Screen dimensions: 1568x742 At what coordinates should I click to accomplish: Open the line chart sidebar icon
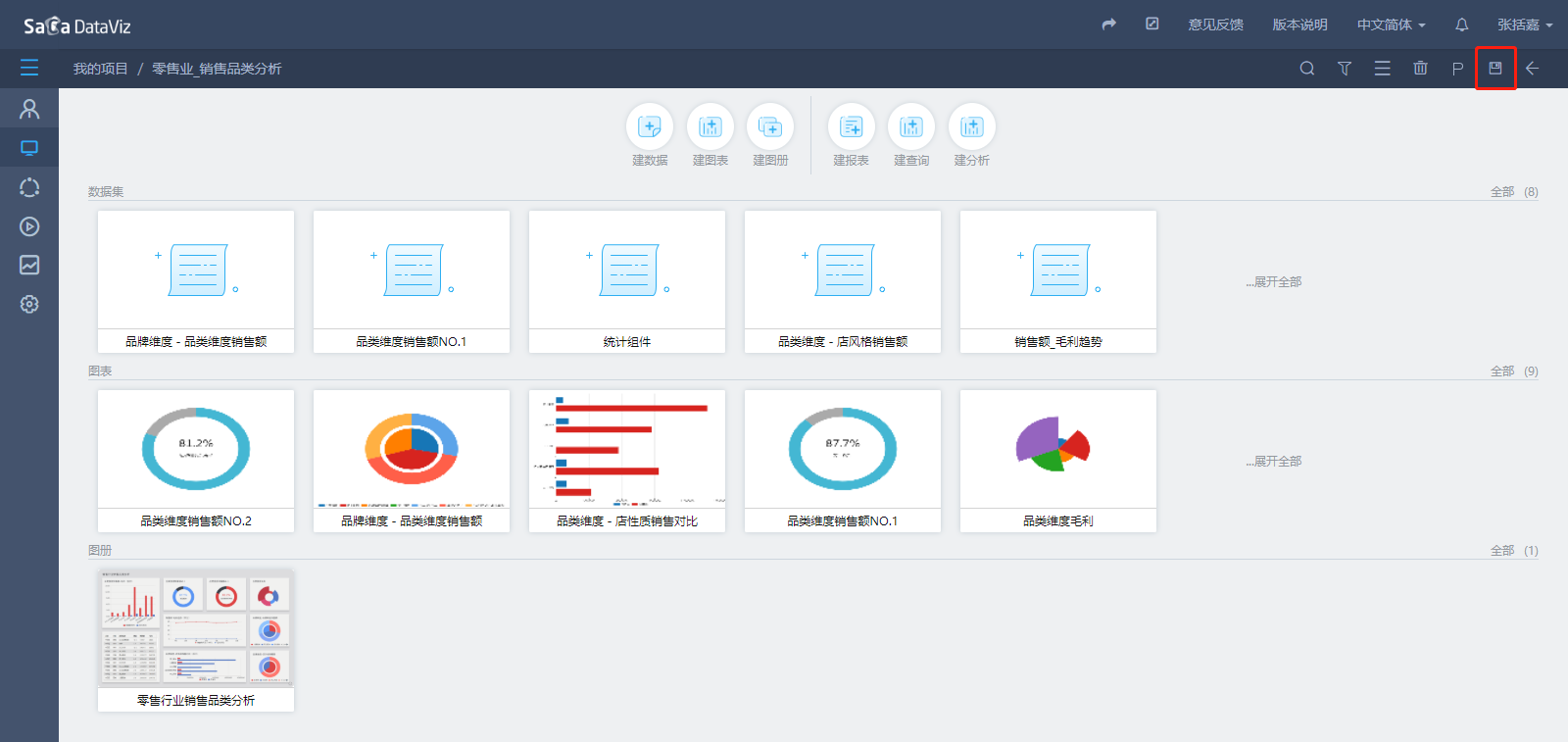(x=29, y=265)
